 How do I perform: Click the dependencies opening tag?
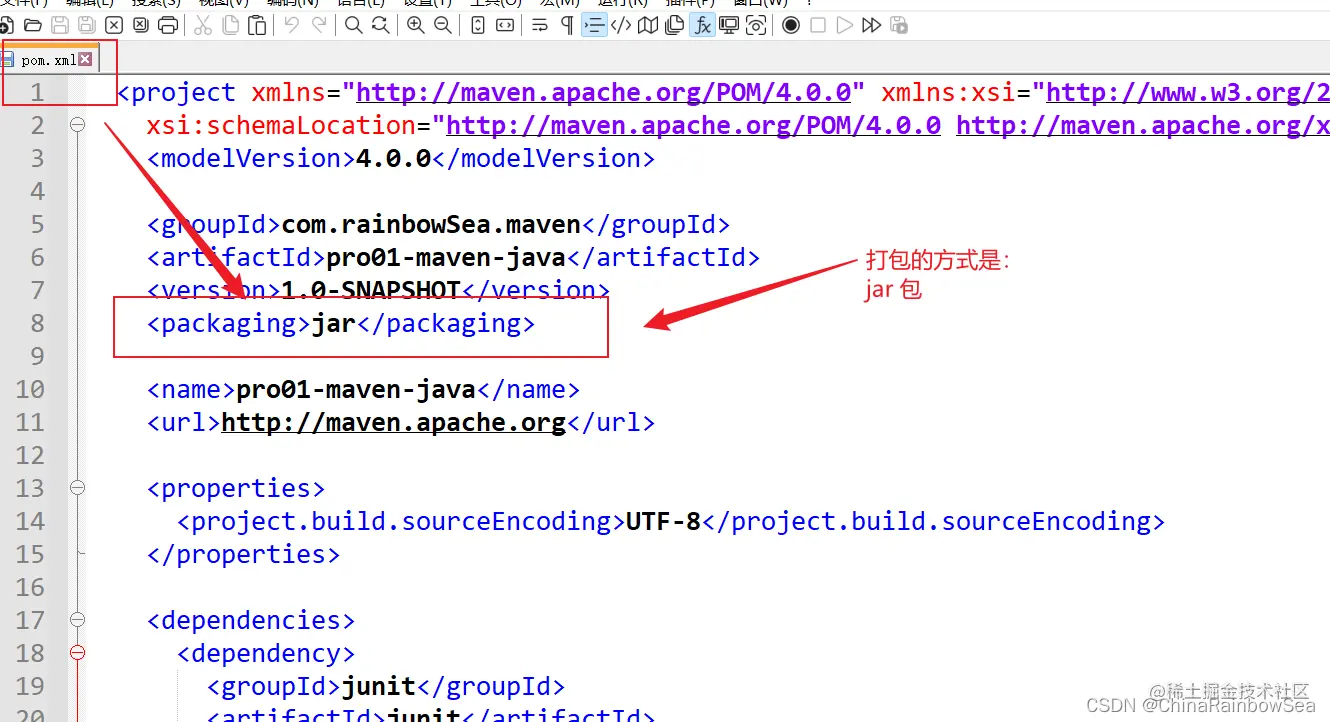point(251,620)
